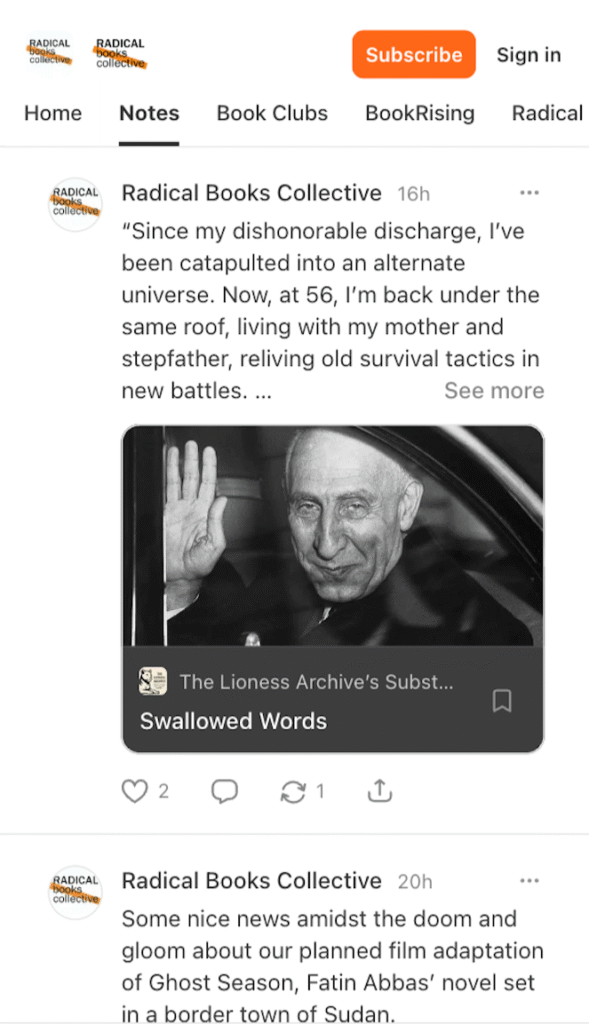Switch to the Home tab
The width and height of the screenshot is (589, 1024).
[53, 113]
